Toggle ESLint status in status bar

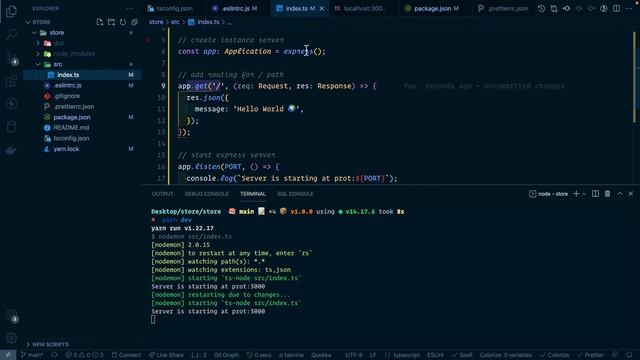point(435,355)
